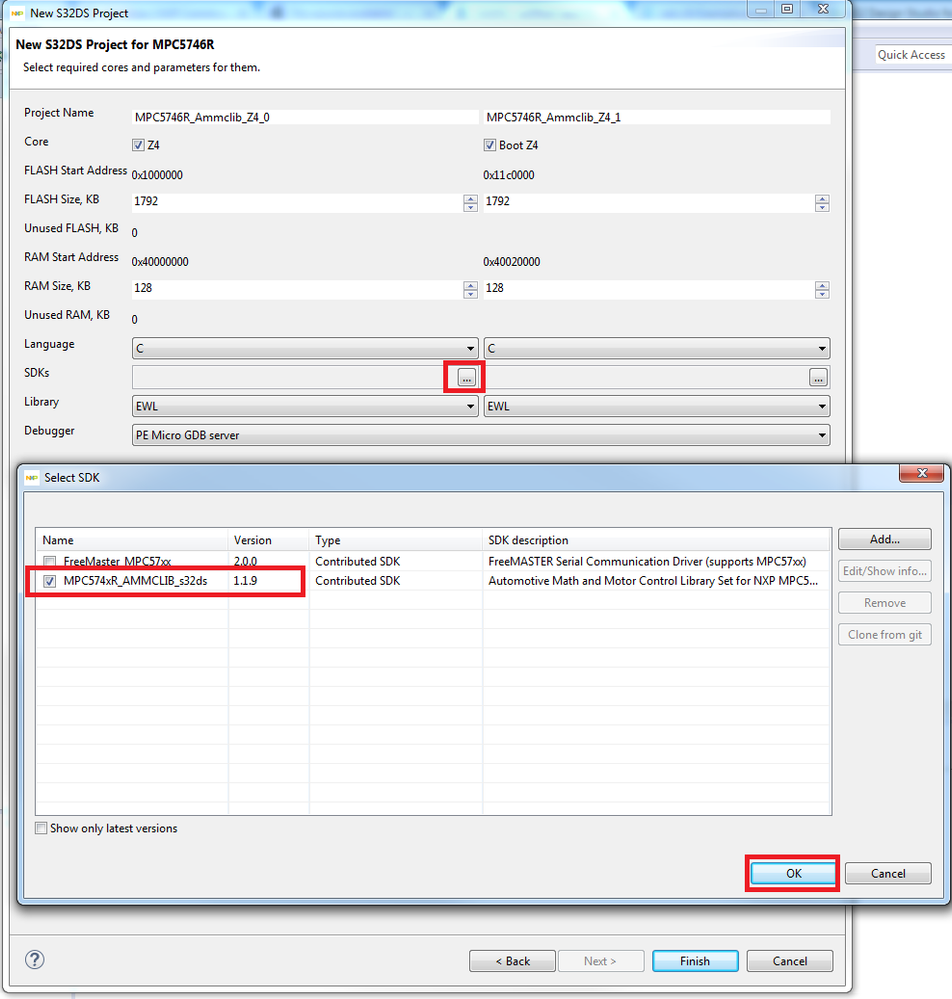This screenshot has width=952, height=999.
Task: Edit project name MPC5746R_Ammclib_Z4_1
Action: pyautogui.click(x=657, y=117)
